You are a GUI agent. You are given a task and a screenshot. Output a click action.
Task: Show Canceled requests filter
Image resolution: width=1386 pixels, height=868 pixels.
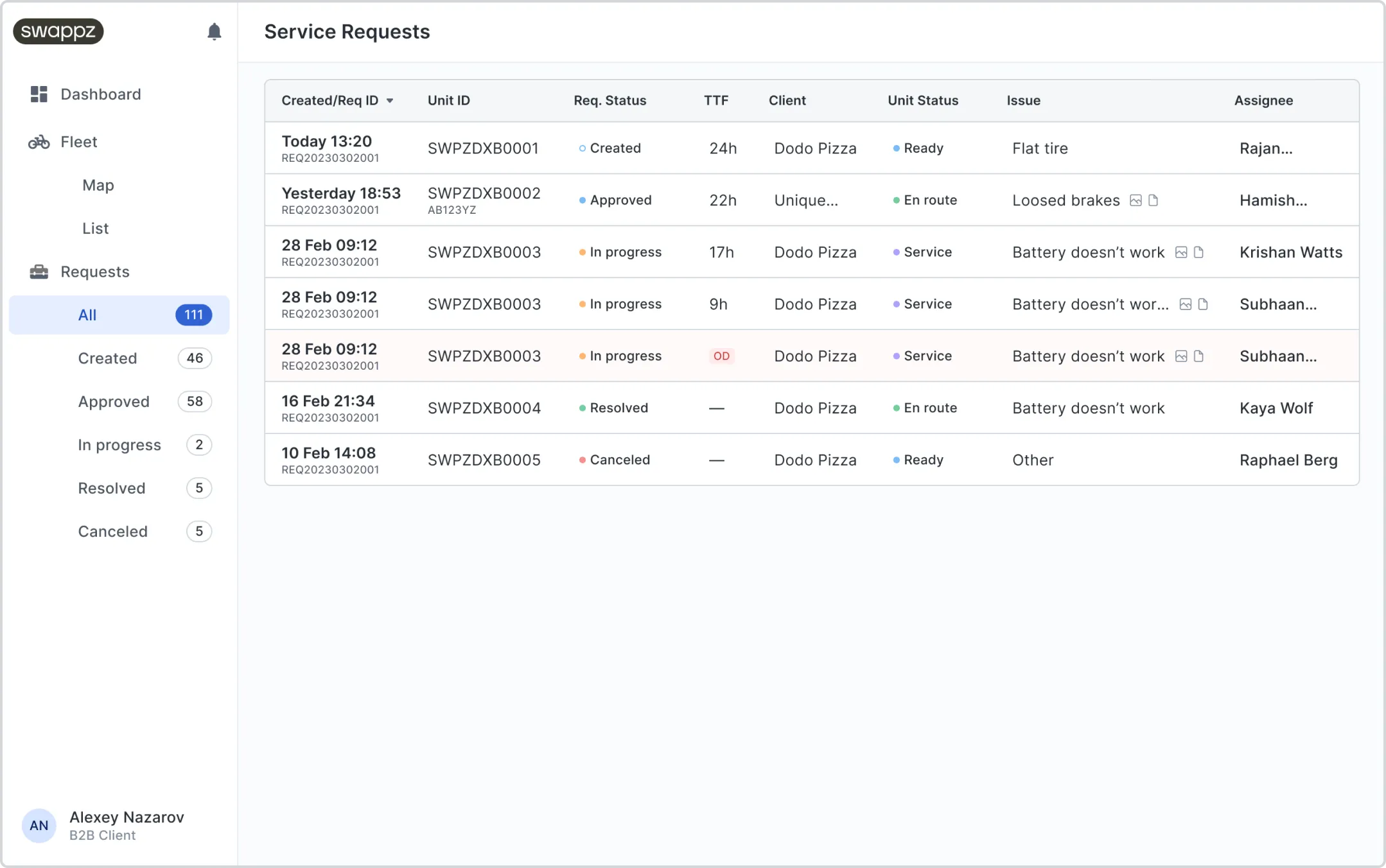pos(113,532)
